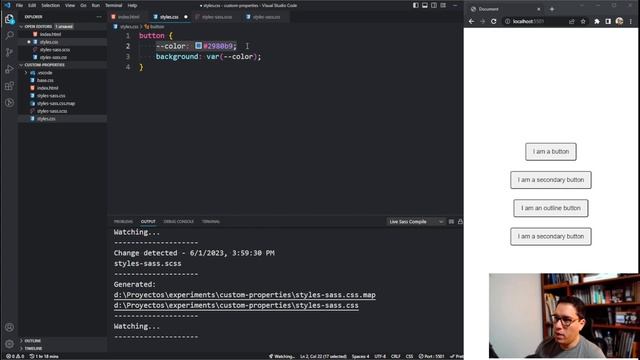Screen dimensions: 640x360
Task: Open new tab in browser
Action: click(552, 9)
